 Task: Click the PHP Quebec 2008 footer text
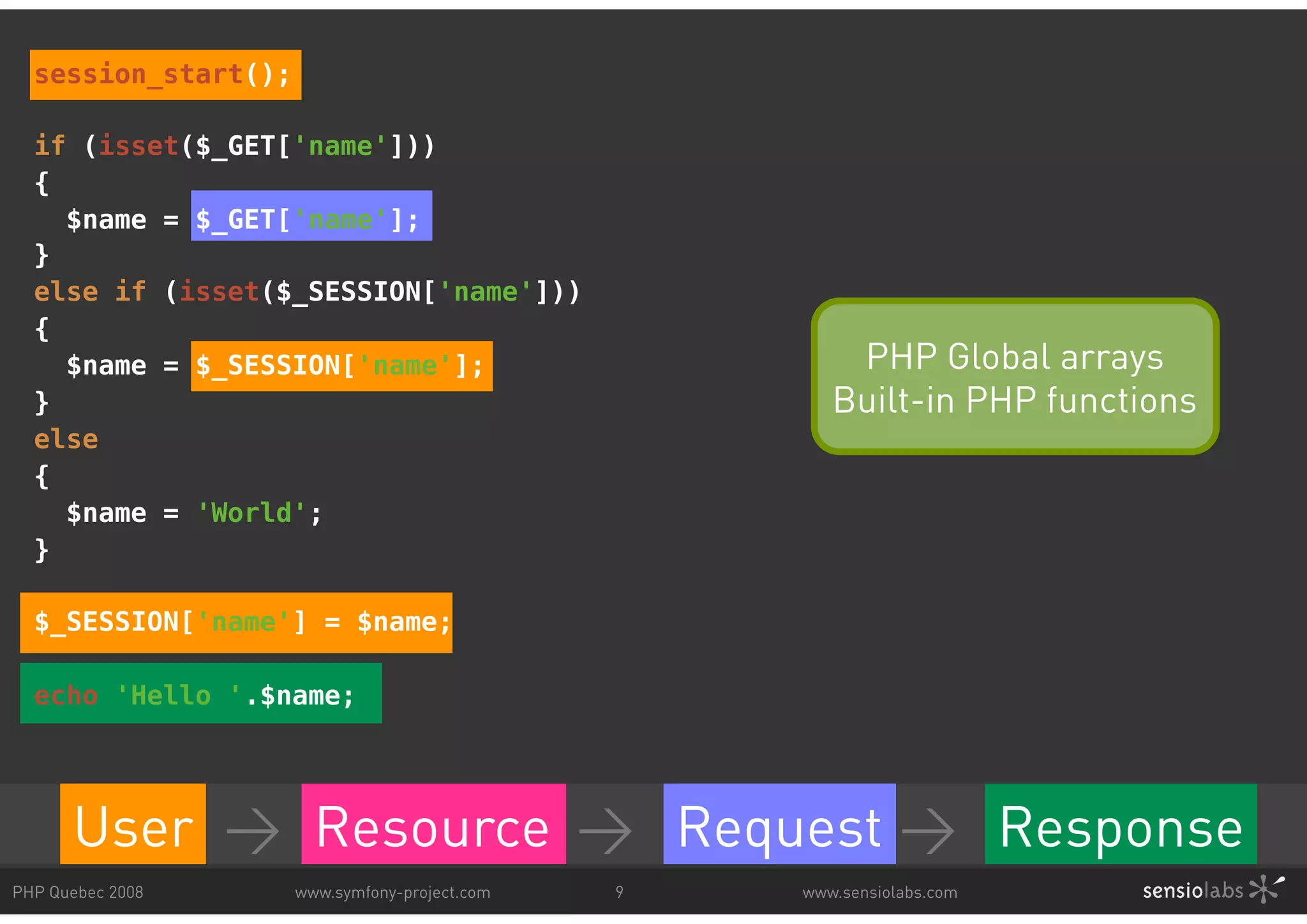(x=78, y=892)
